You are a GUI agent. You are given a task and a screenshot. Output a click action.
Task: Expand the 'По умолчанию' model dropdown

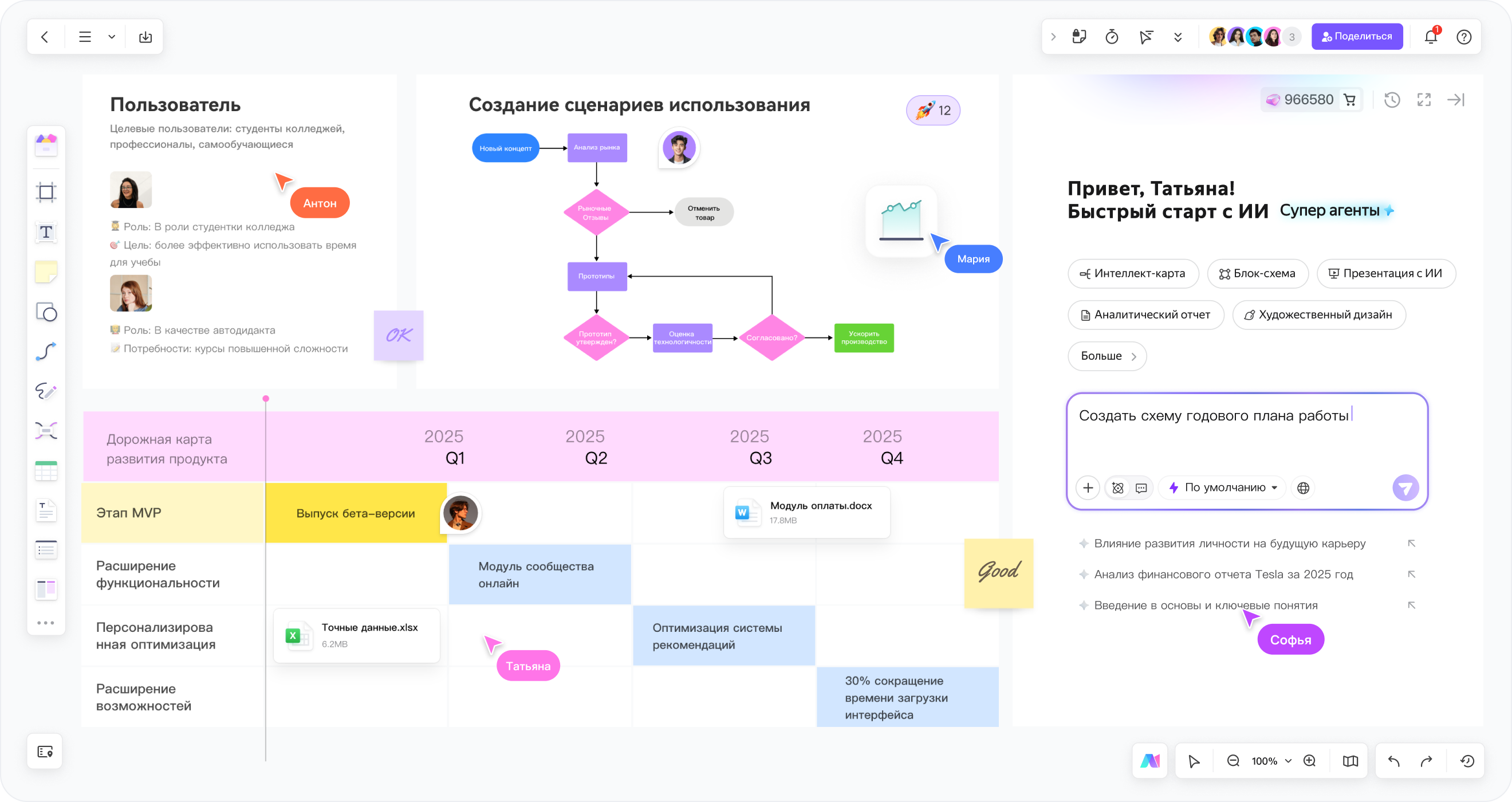(x=1224, y=488)
